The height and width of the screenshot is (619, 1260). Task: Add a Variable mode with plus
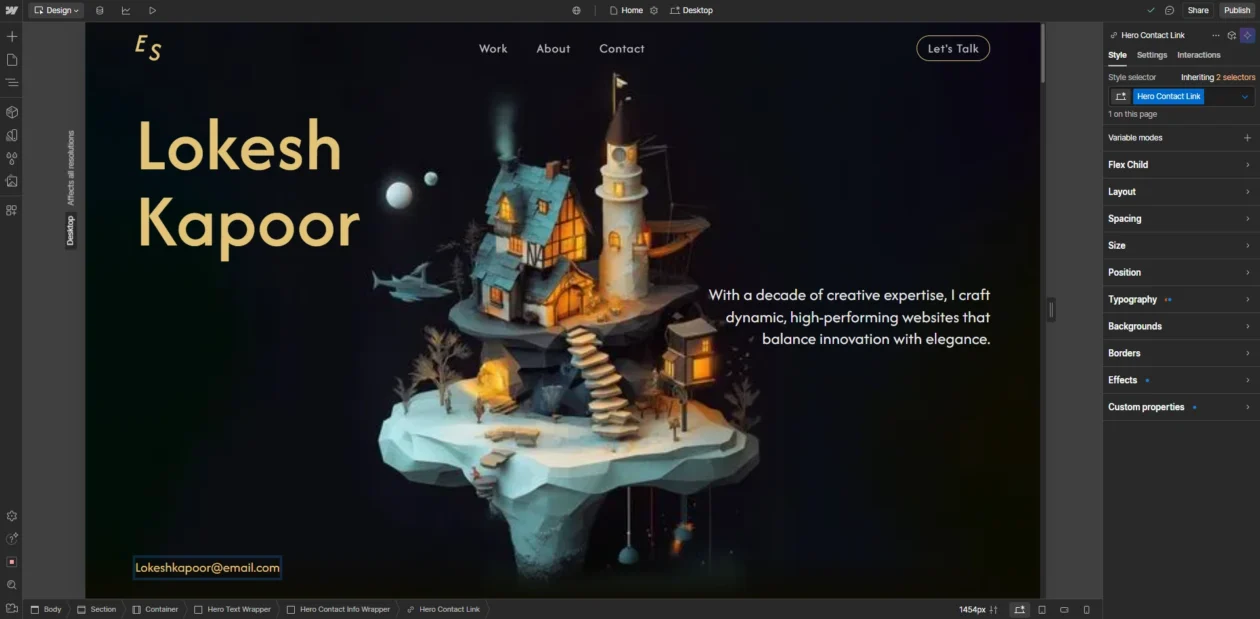1247,138
